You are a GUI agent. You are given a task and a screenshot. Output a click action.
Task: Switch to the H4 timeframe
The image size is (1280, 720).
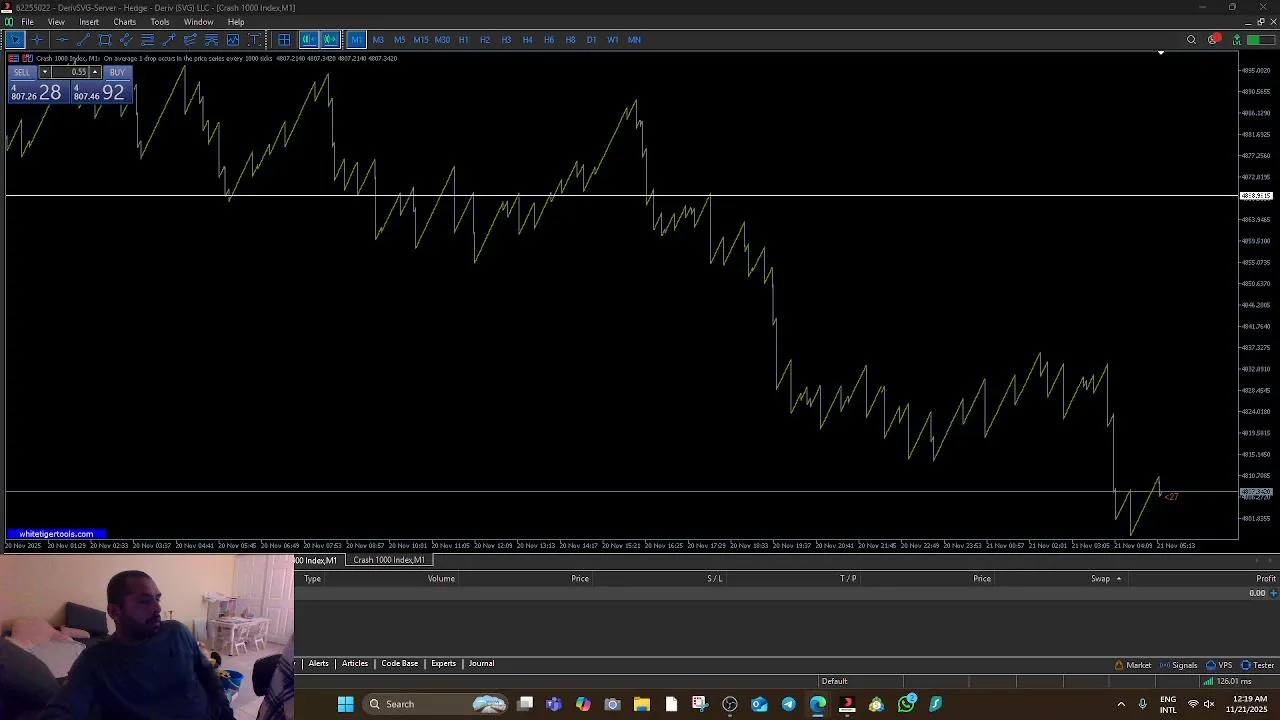click(527, 40)
